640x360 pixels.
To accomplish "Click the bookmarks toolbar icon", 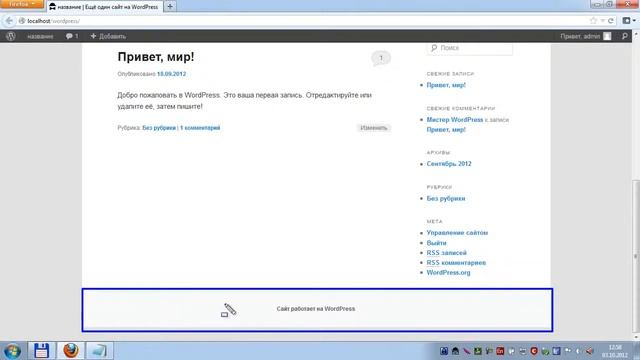I will click(x=627, y=21).
